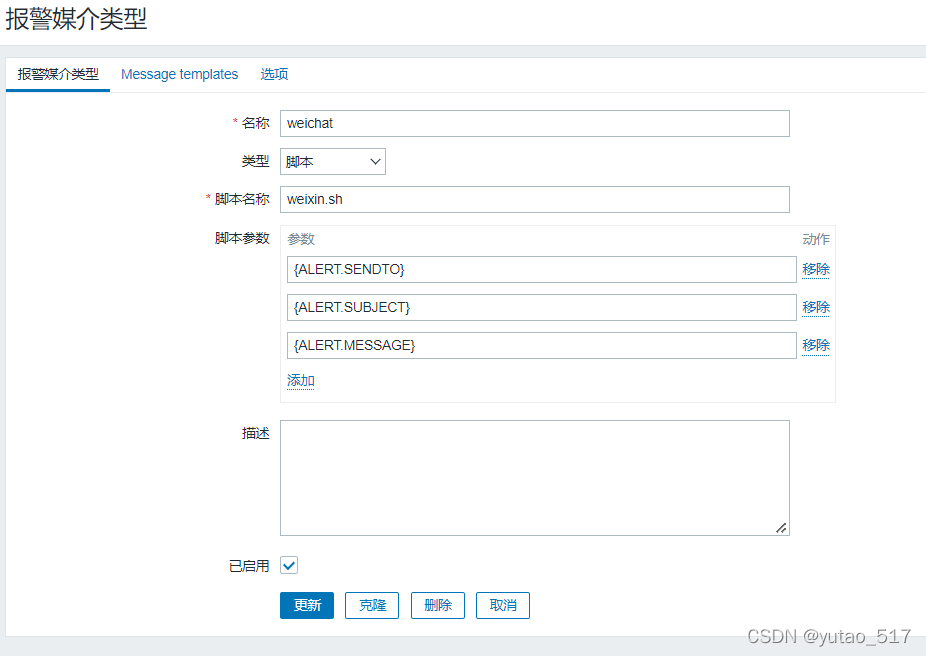Click the 删除 button
The image size is (926, 656).
point(438,605)
